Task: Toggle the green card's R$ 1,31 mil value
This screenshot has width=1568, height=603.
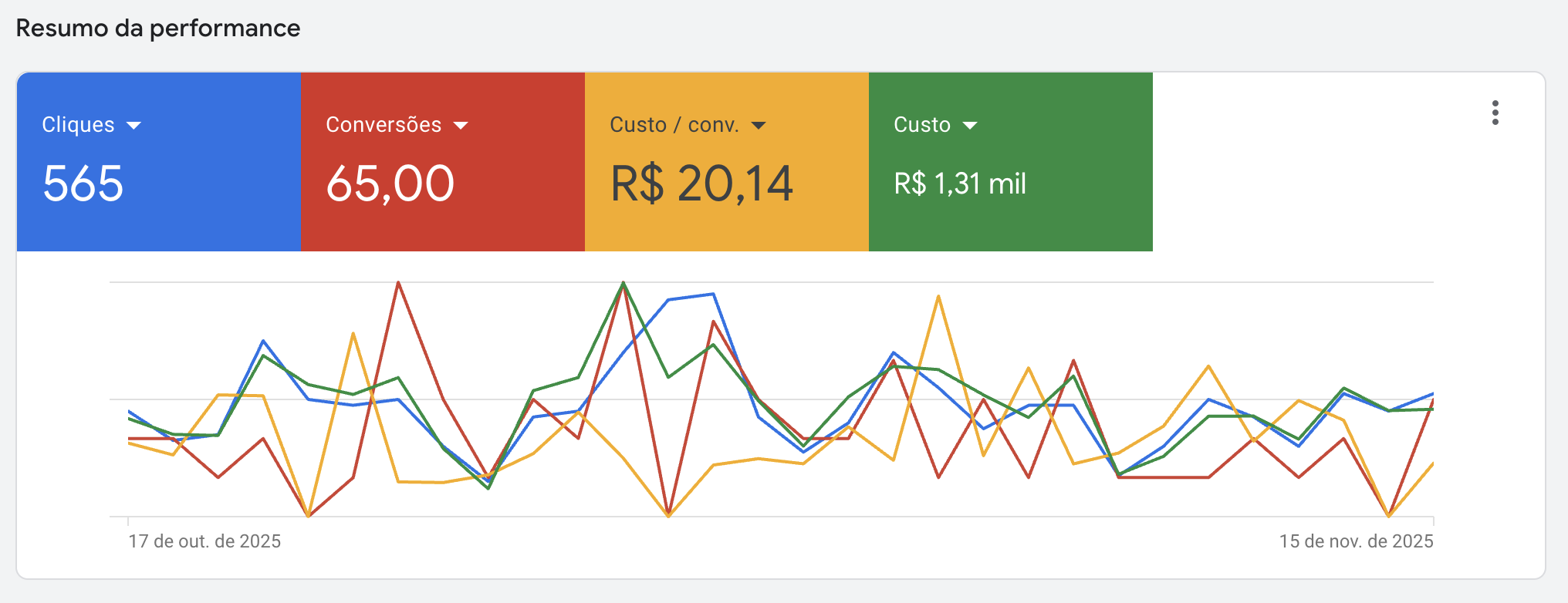Action: tap(959, 184)
